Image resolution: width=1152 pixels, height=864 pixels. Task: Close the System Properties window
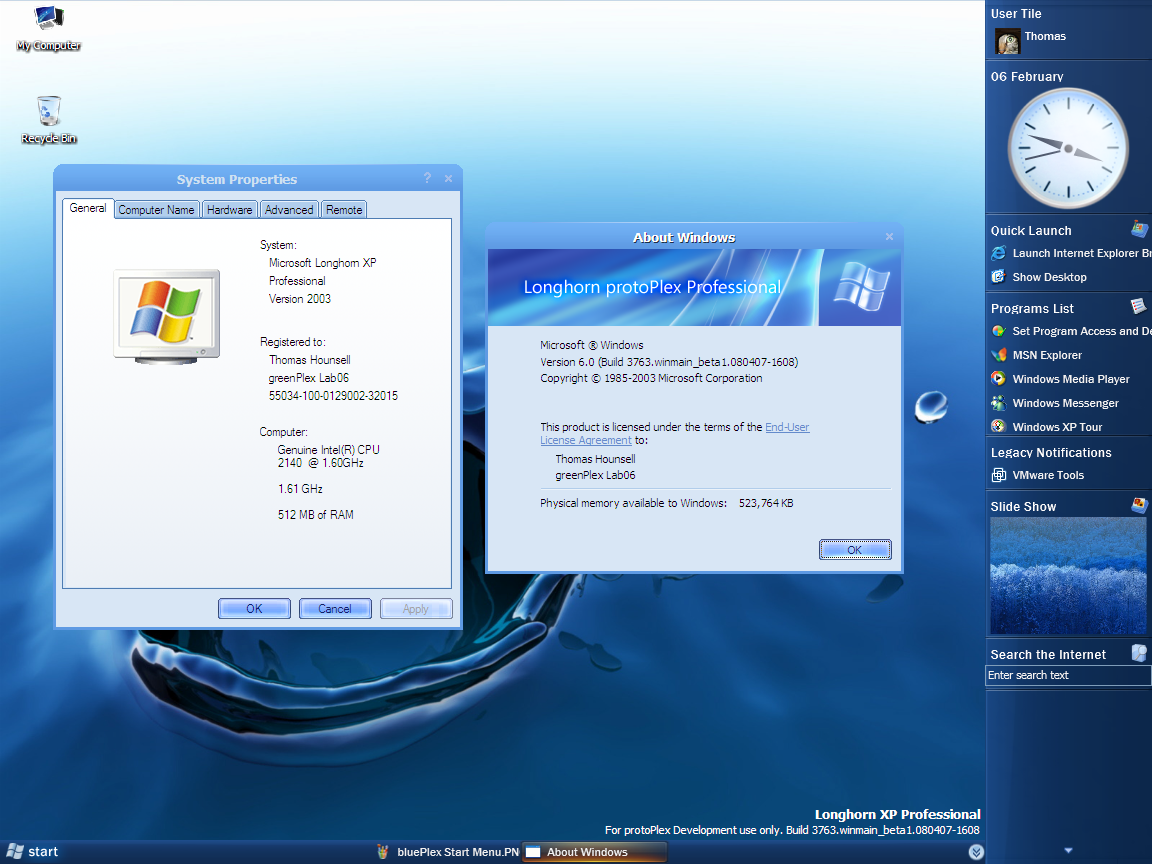tap(448, 179)
